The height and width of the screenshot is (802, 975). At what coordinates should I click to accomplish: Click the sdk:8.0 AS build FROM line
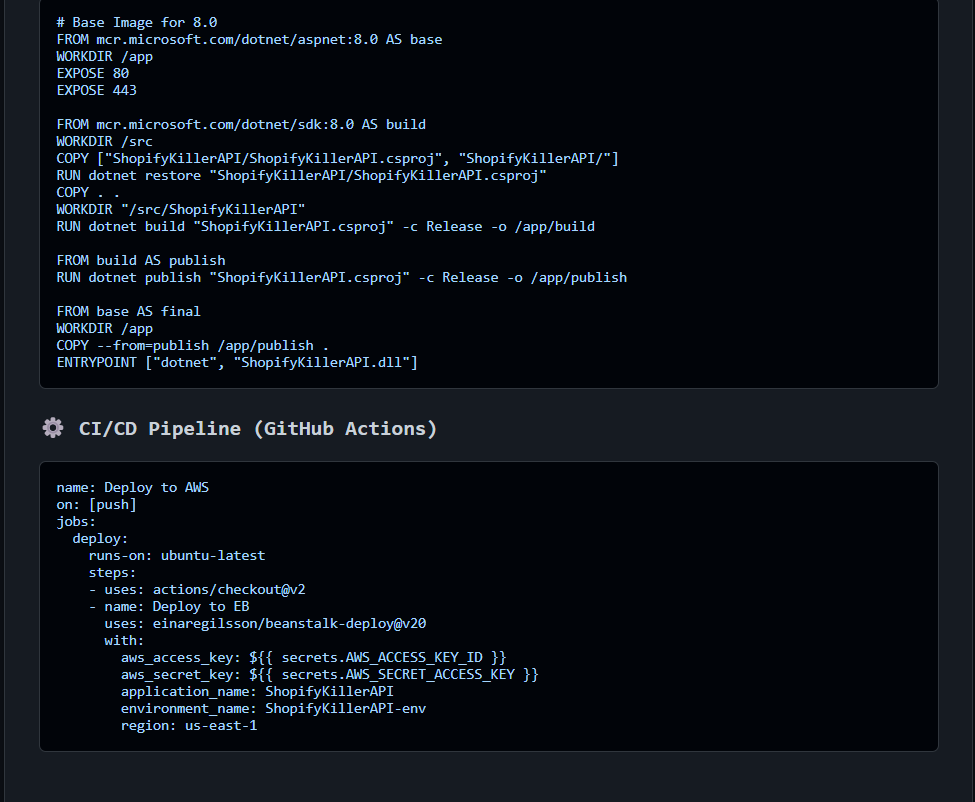(241, 124)
